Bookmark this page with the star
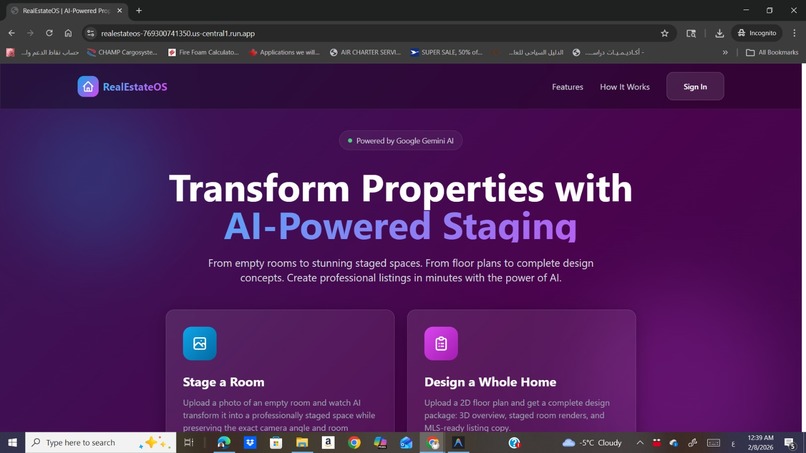The image size is (806, 453). pos(665,33)
